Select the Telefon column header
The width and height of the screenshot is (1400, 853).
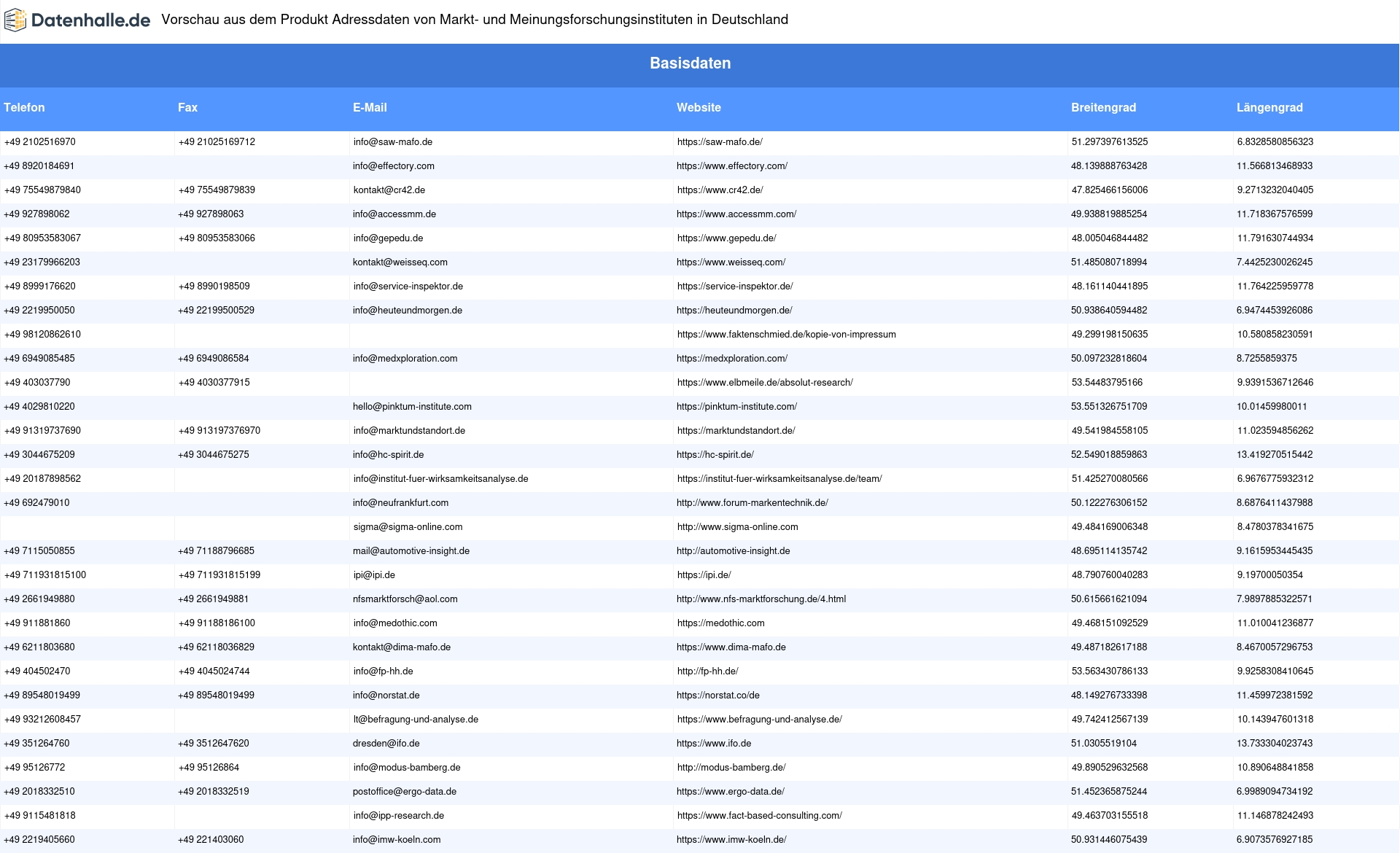point(24,107)
